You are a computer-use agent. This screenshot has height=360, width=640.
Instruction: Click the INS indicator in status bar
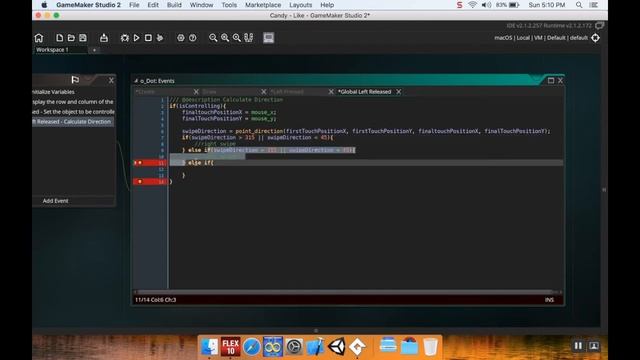click(x=549, y=300)
